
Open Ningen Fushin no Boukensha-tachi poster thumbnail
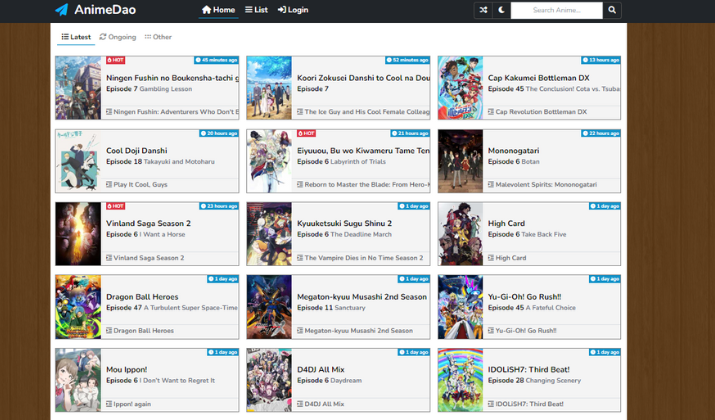78,88
